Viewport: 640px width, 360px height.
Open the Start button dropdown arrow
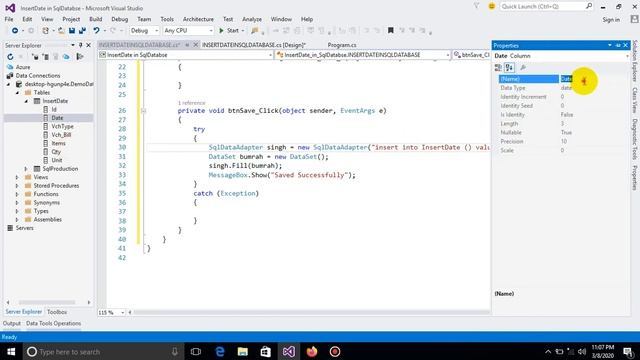(x=243, y=31)
